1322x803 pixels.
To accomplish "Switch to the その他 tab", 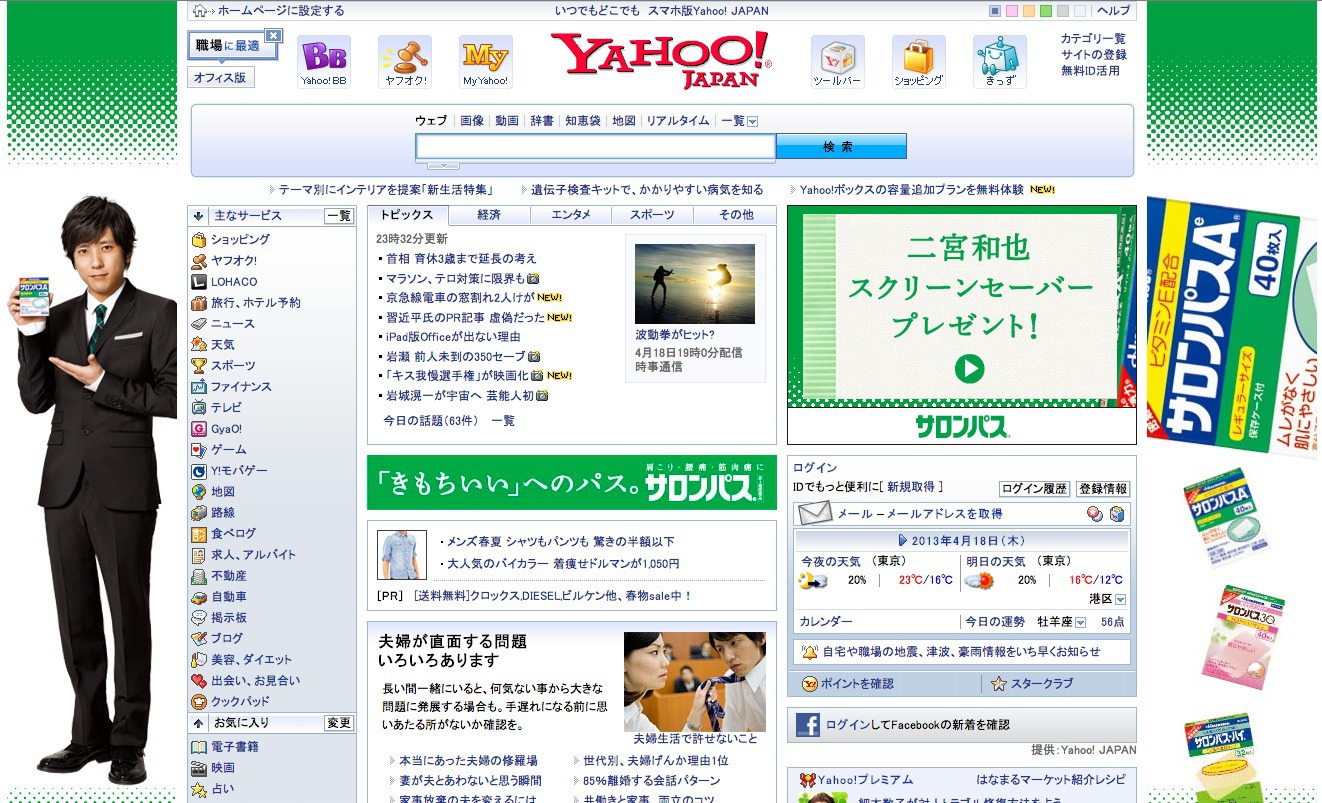I will pos(735,215).
